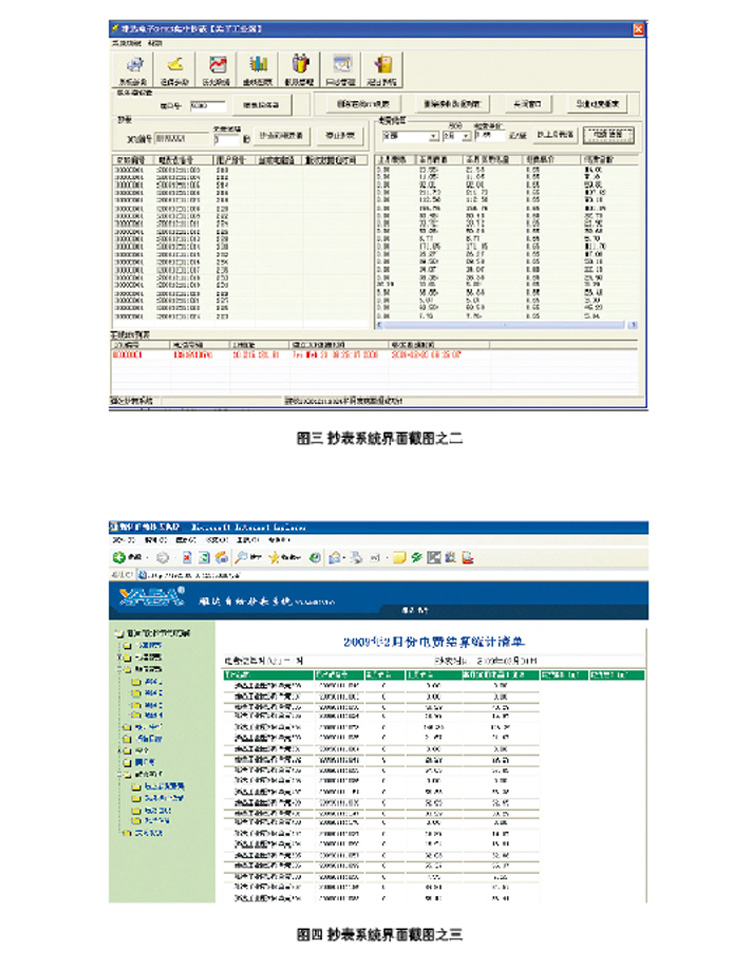
Task: Click the port number input field
Action: click(208, 106)
